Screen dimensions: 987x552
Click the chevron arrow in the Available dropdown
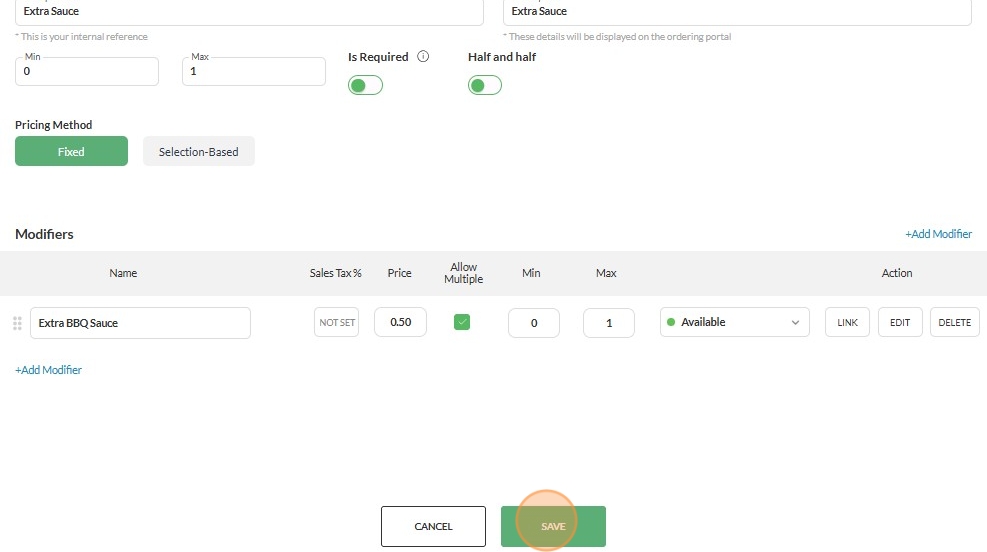796,322
